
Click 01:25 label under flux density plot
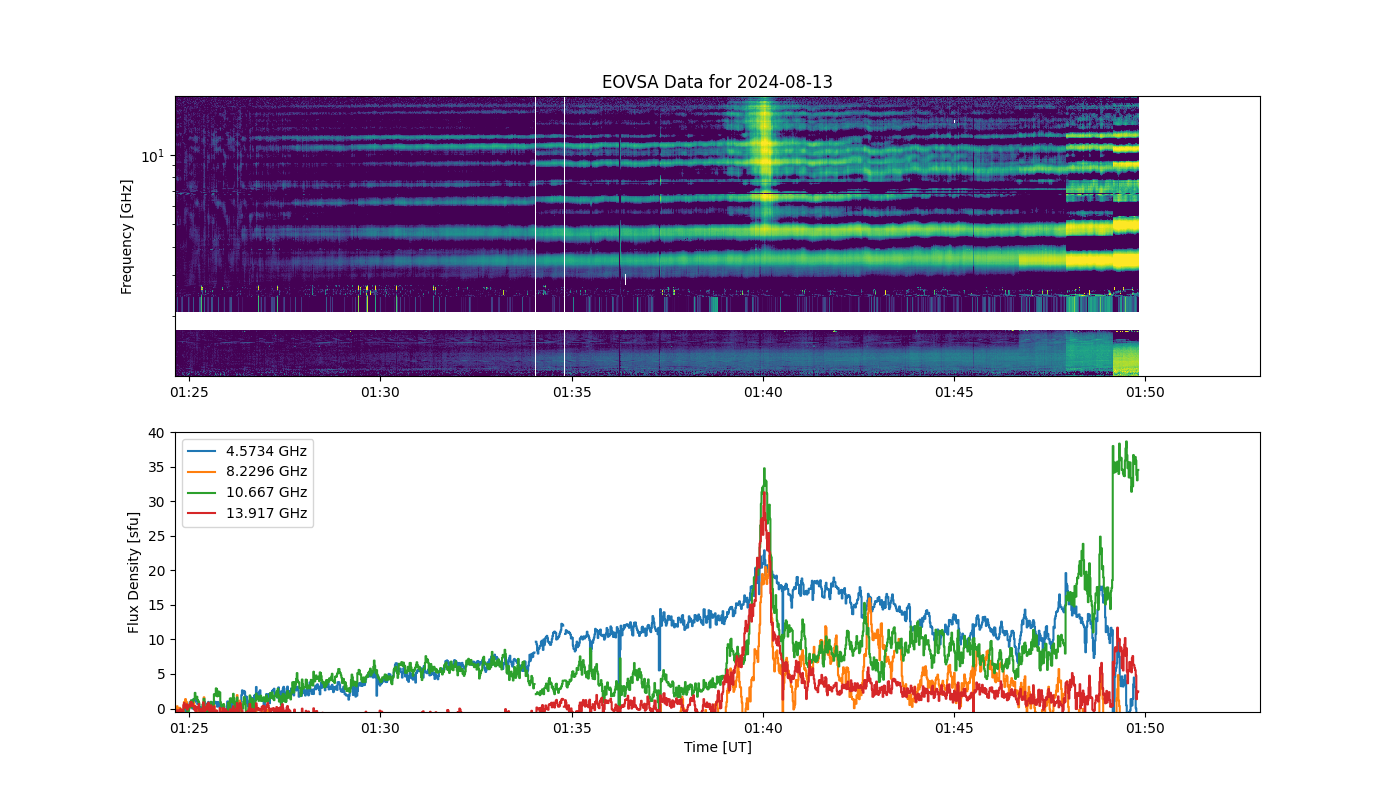click(189, 729)
